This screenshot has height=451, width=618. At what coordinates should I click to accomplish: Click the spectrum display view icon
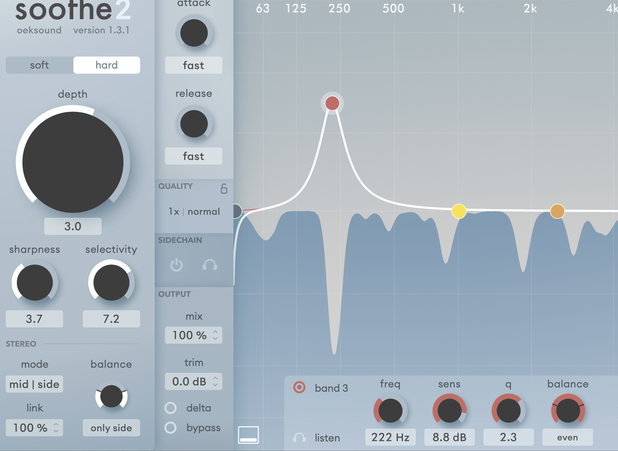pos(248,434)
